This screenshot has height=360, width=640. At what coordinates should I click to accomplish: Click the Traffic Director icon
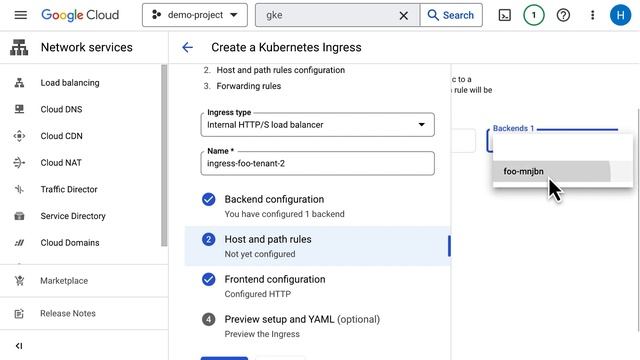click(x=19, y=189)
